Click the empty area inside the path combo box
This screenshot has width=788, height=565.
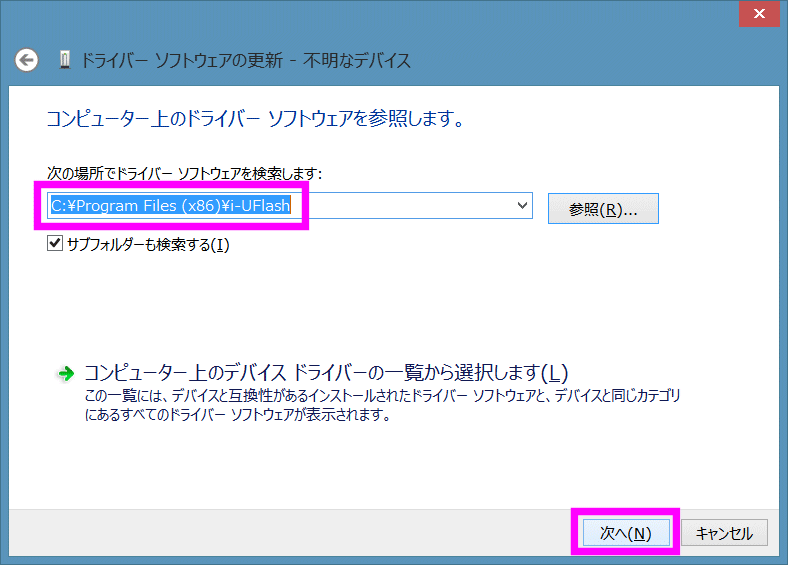[410, 206]
